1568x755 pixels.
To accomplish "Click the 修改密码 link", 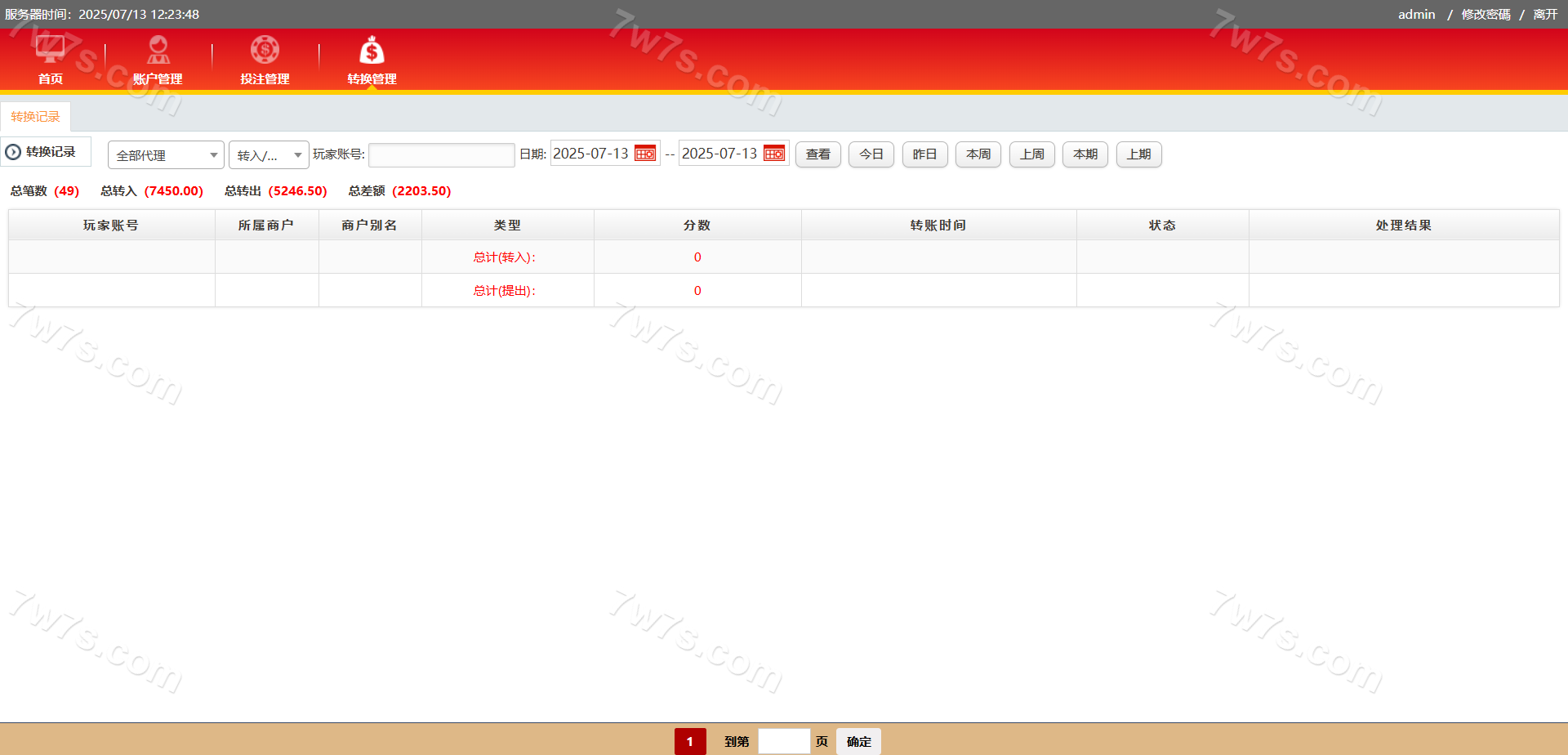I will (1486, 15).
